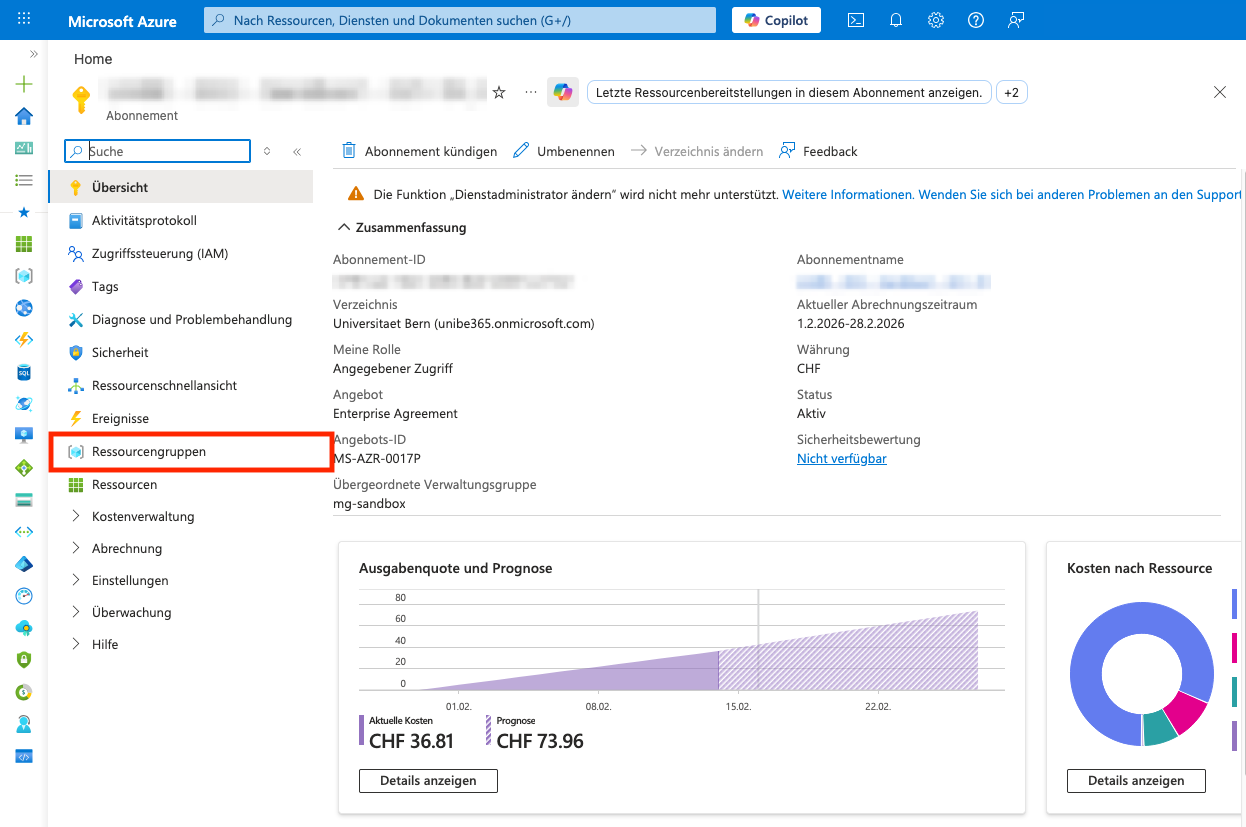Viewport: 1246px width, 827px height.
Task: Mark subscription as favorite with star
Action: point(499,93)
